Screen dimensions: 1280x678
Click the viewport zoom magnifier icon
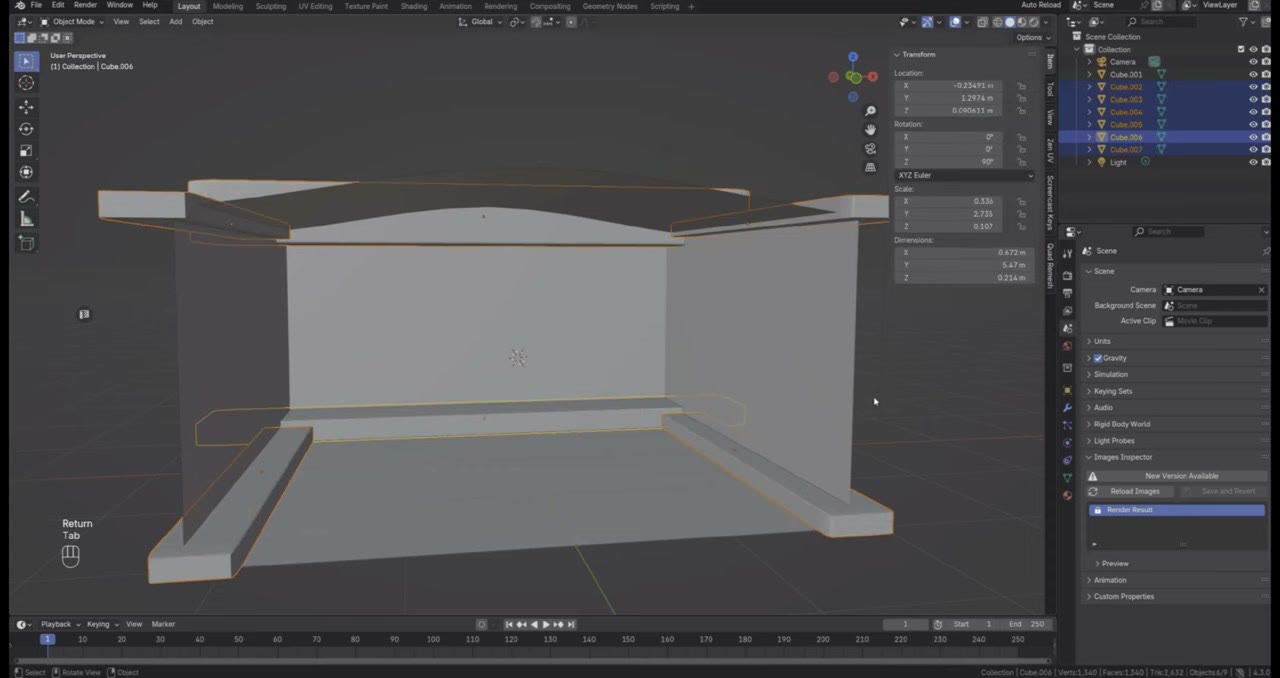pyautogui.click(x=870, y=111)
